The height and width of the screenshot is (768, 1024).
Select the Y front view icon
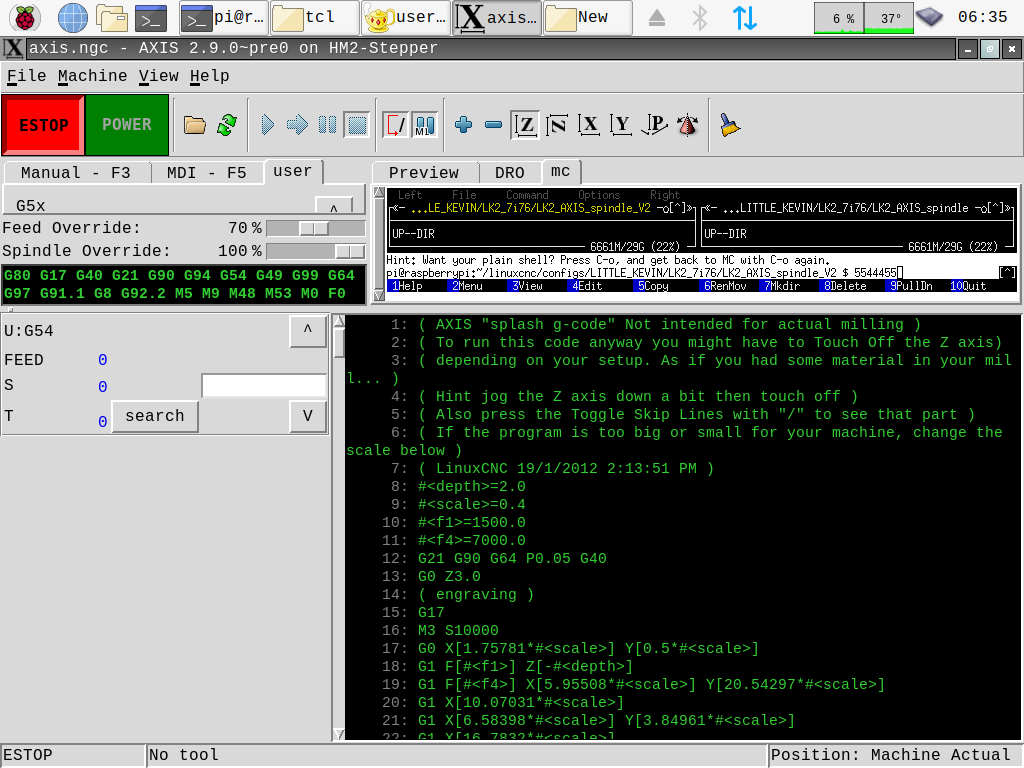621,125
